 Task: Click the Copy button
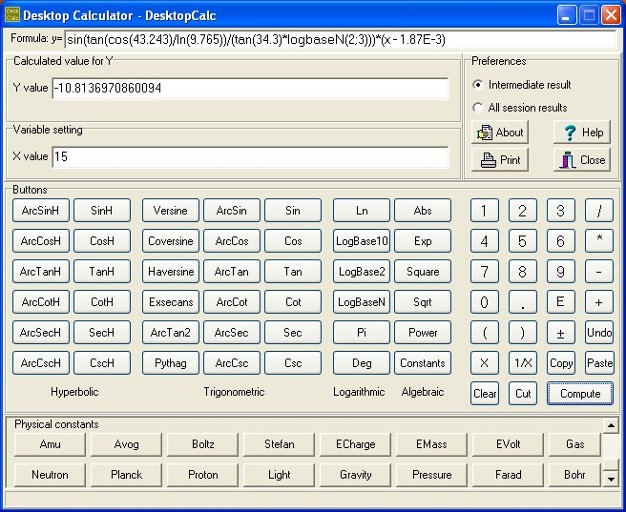561,363
